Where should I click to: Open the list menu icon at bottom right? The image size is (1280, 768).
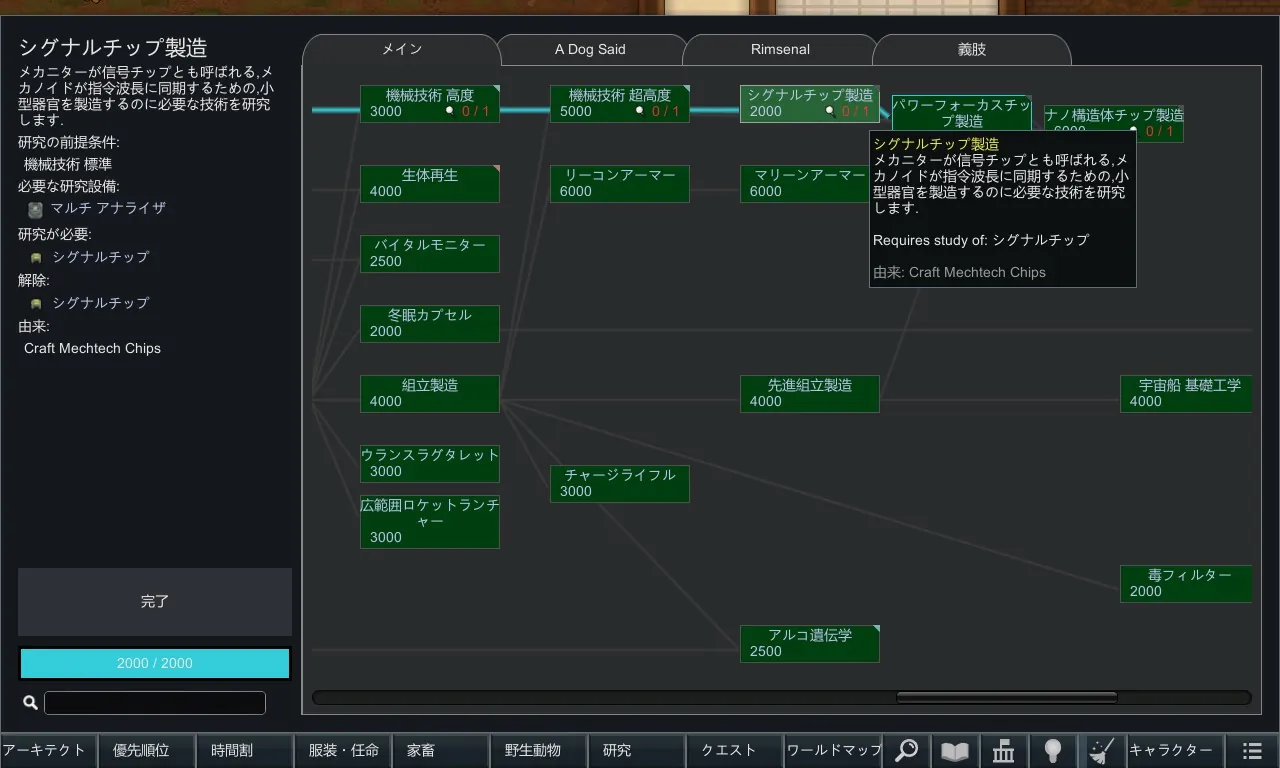point(1252,750)
